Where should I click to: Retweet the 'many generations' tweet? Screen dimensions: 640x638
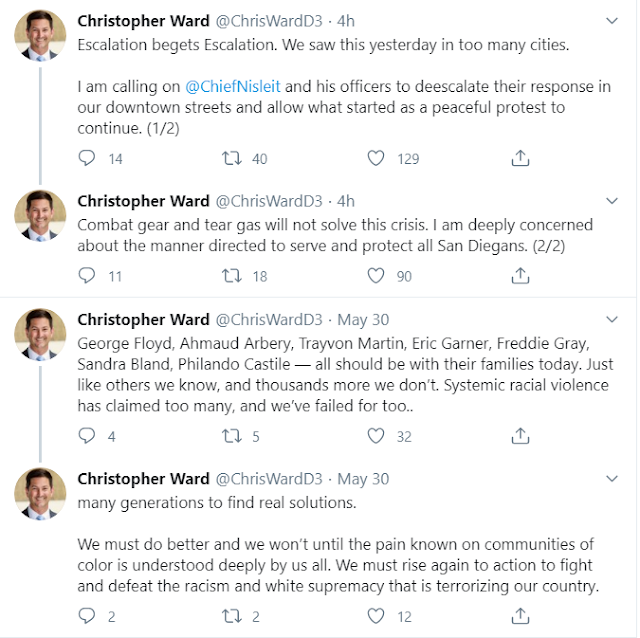tap(231, 616)
